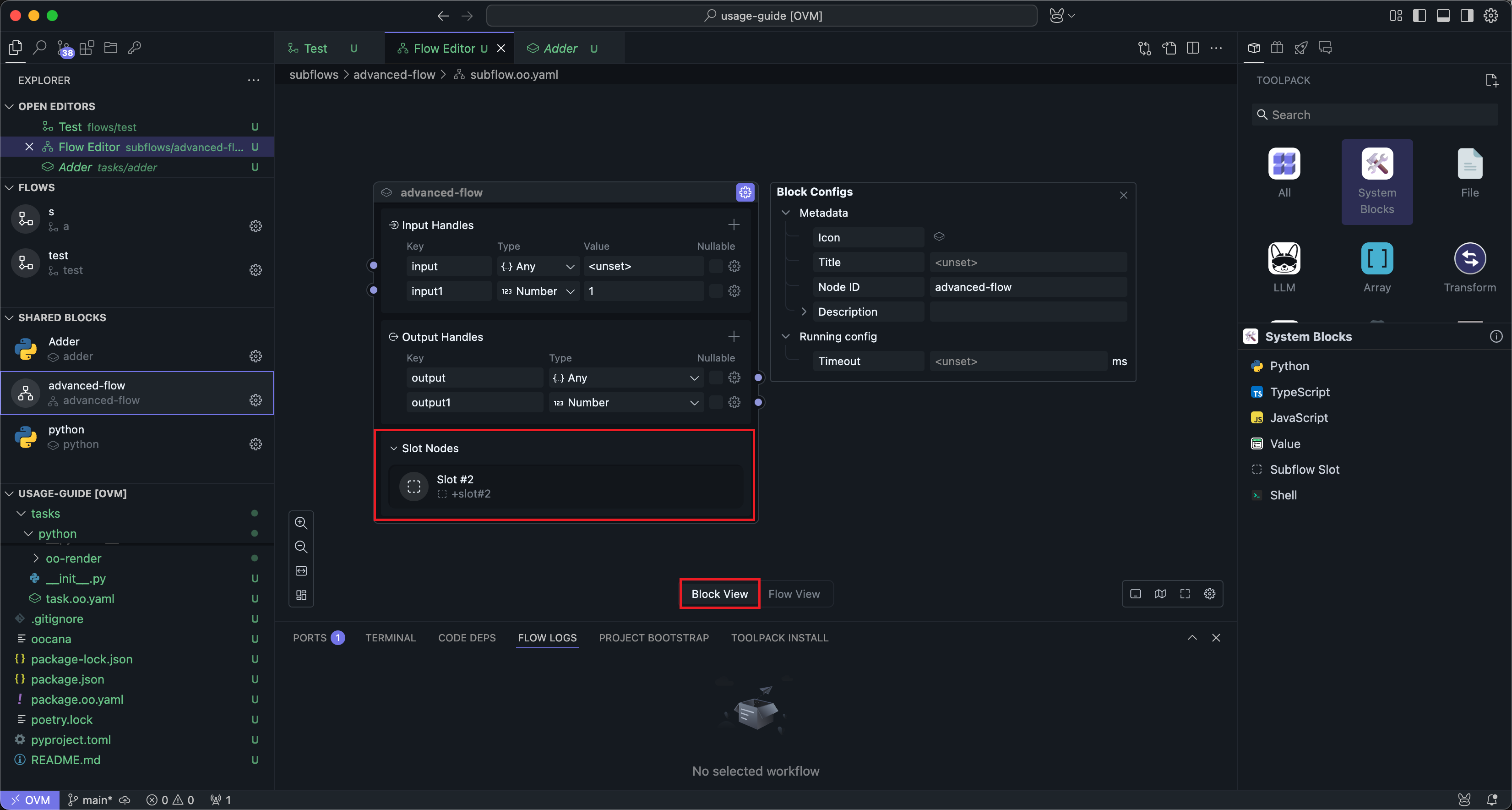Click the Timeout input field

coord(1018,361)
